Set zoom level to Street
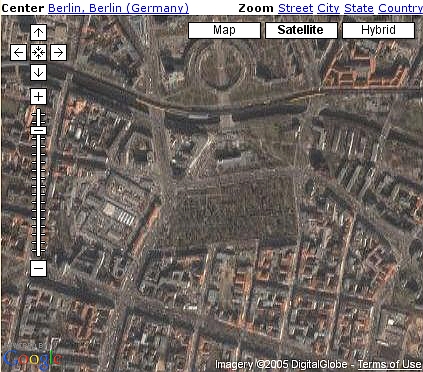The image size is (423, 372). click(295, 8)
